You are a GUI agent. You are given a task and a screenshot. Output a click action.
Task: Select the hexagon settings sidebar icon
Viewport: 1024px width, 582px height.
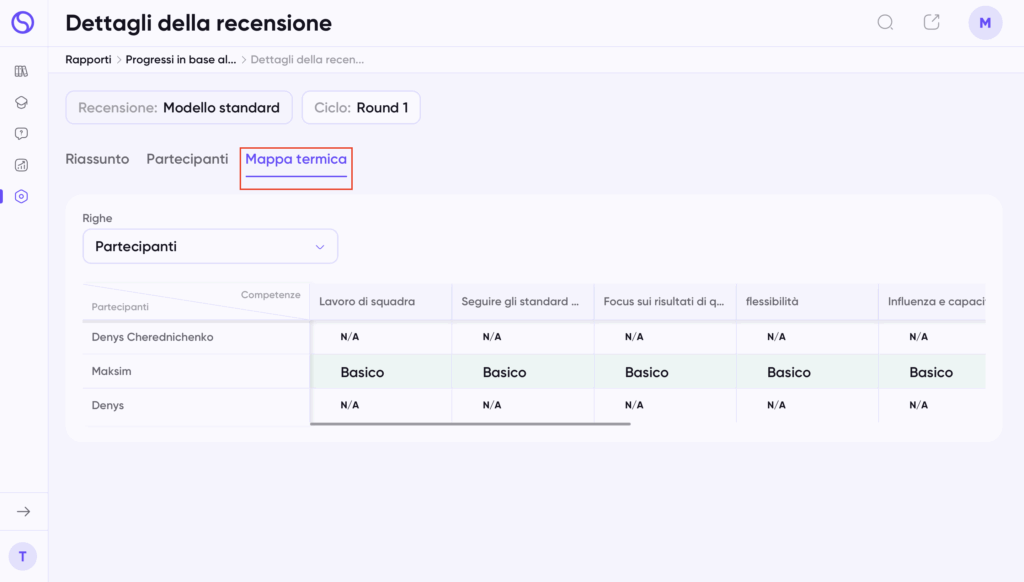click(22, 197)
